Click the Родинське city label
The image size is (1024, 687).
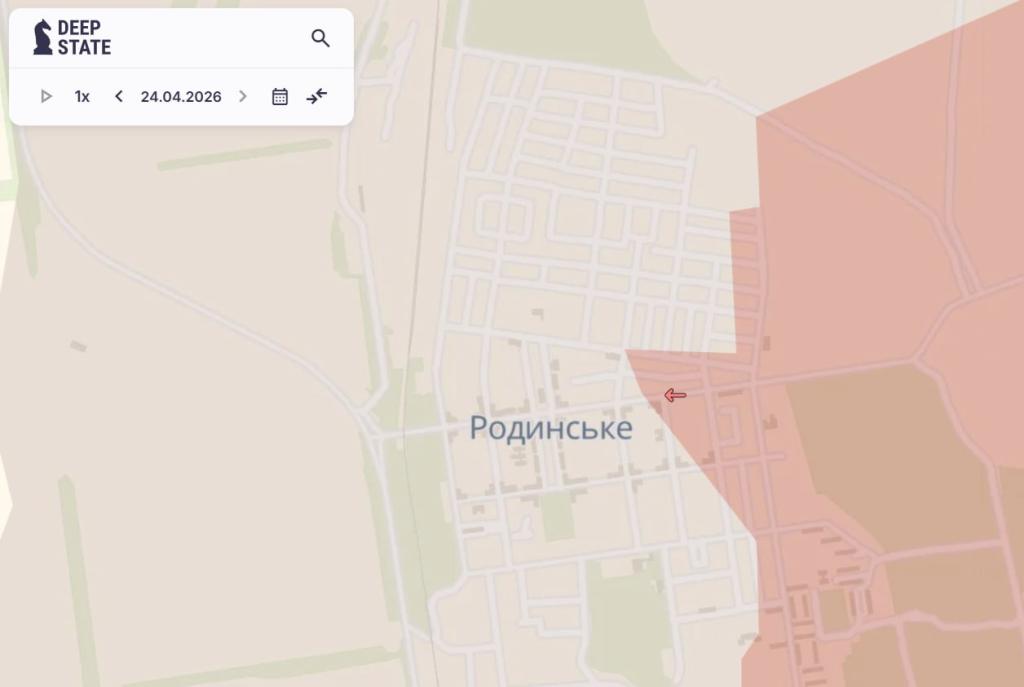[551, 428]
